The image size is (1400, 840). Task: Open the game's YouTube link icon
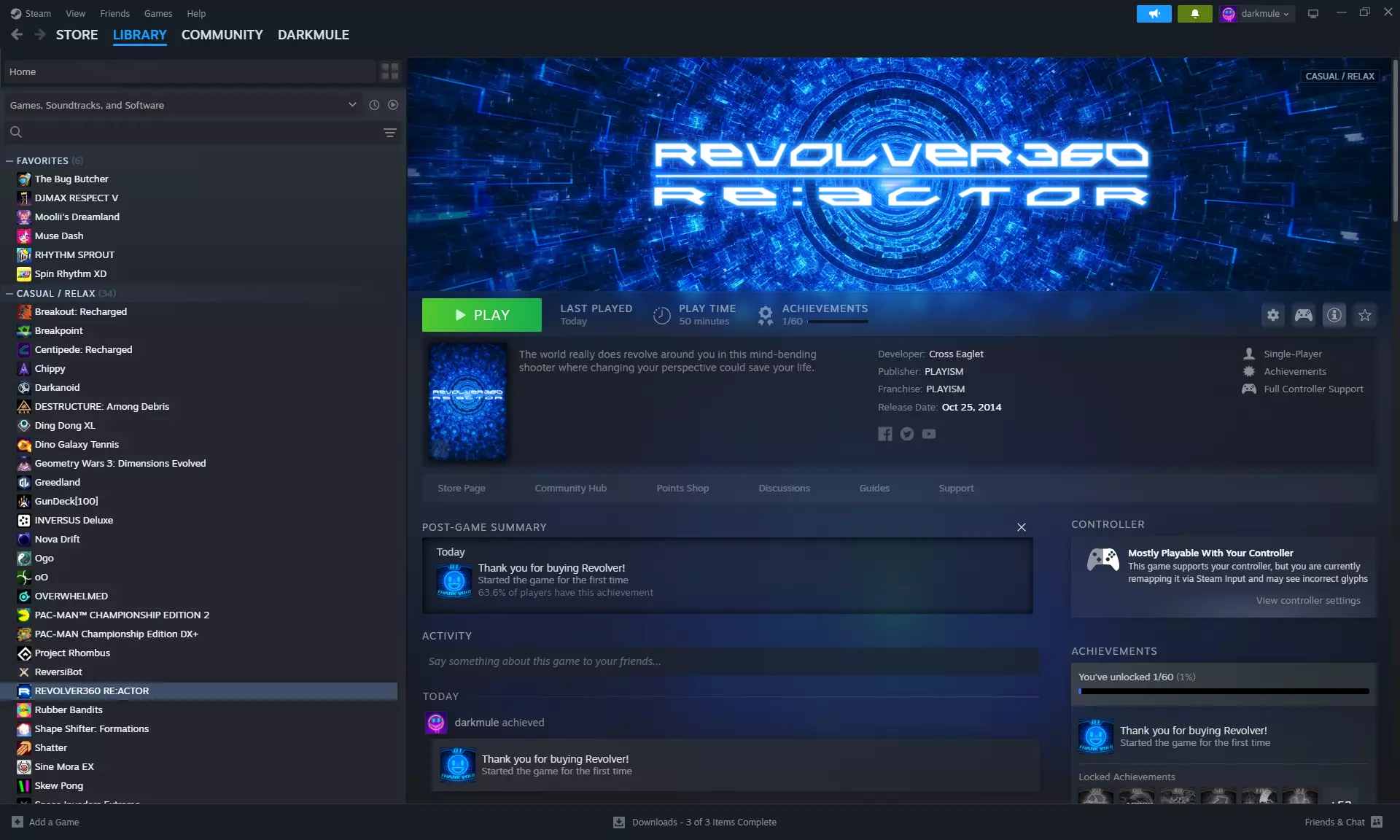(x=928, y=434)
